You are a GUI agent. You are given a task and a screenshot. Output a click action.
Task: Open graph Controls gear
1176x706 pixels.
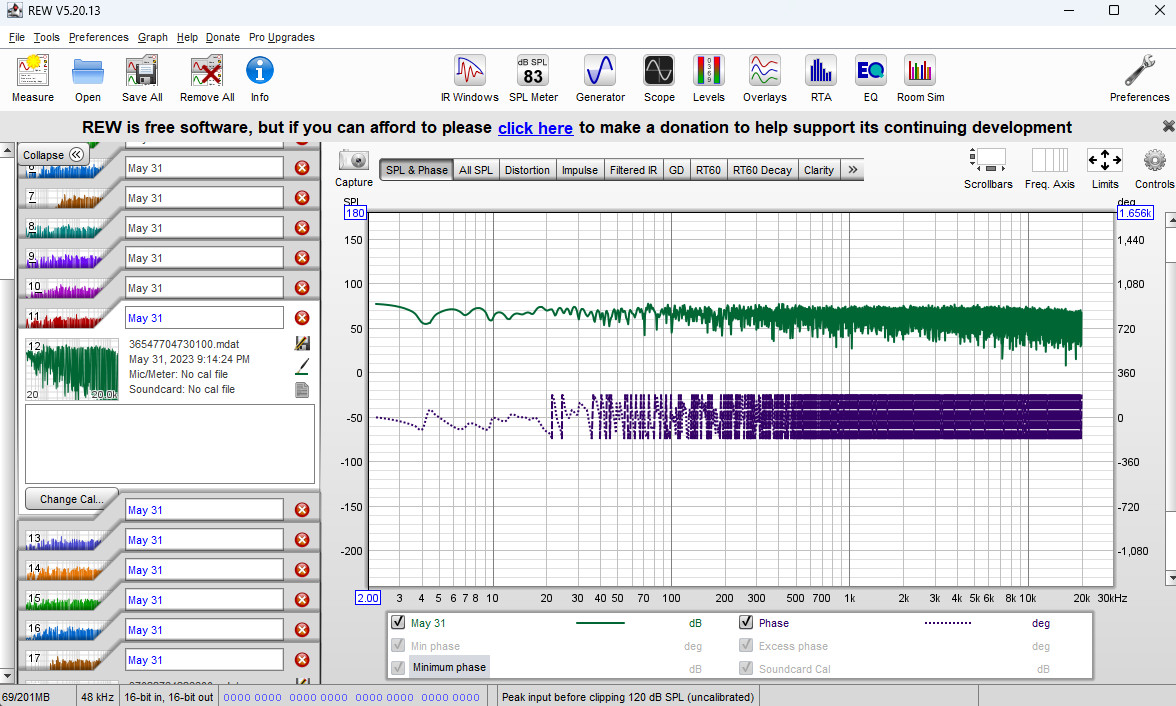pyautogui.click(x=1154, y=160)
